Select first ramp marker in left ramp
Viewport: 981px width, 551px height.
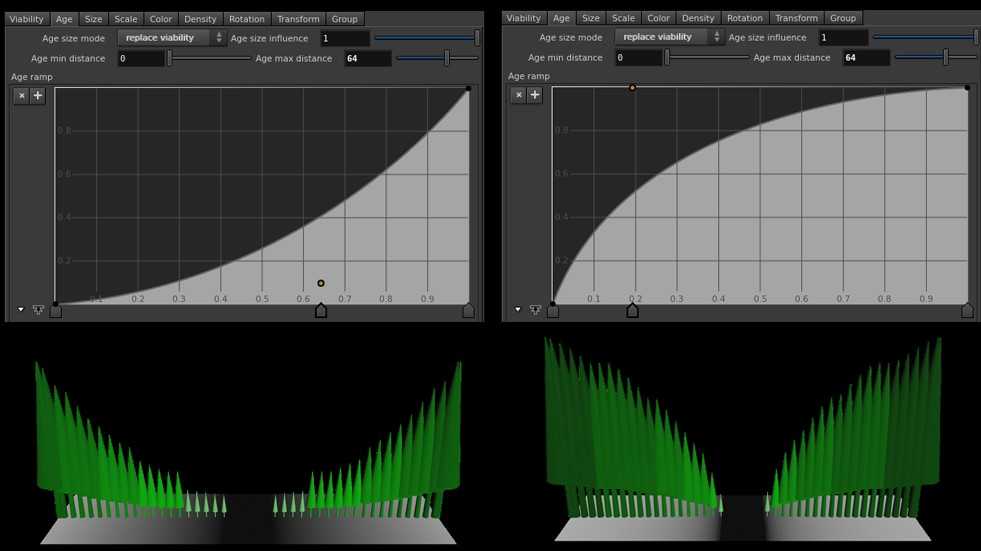(56, 310)
